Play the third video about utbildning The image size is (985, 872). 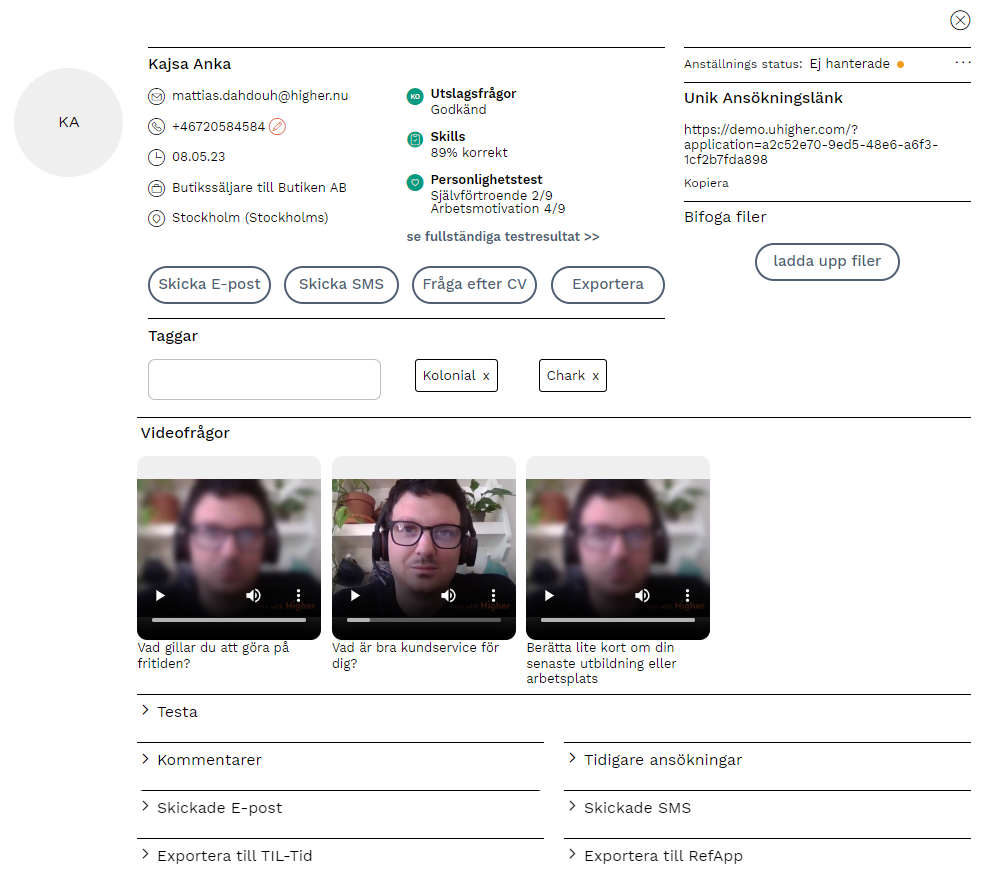(x=549, y=596)
